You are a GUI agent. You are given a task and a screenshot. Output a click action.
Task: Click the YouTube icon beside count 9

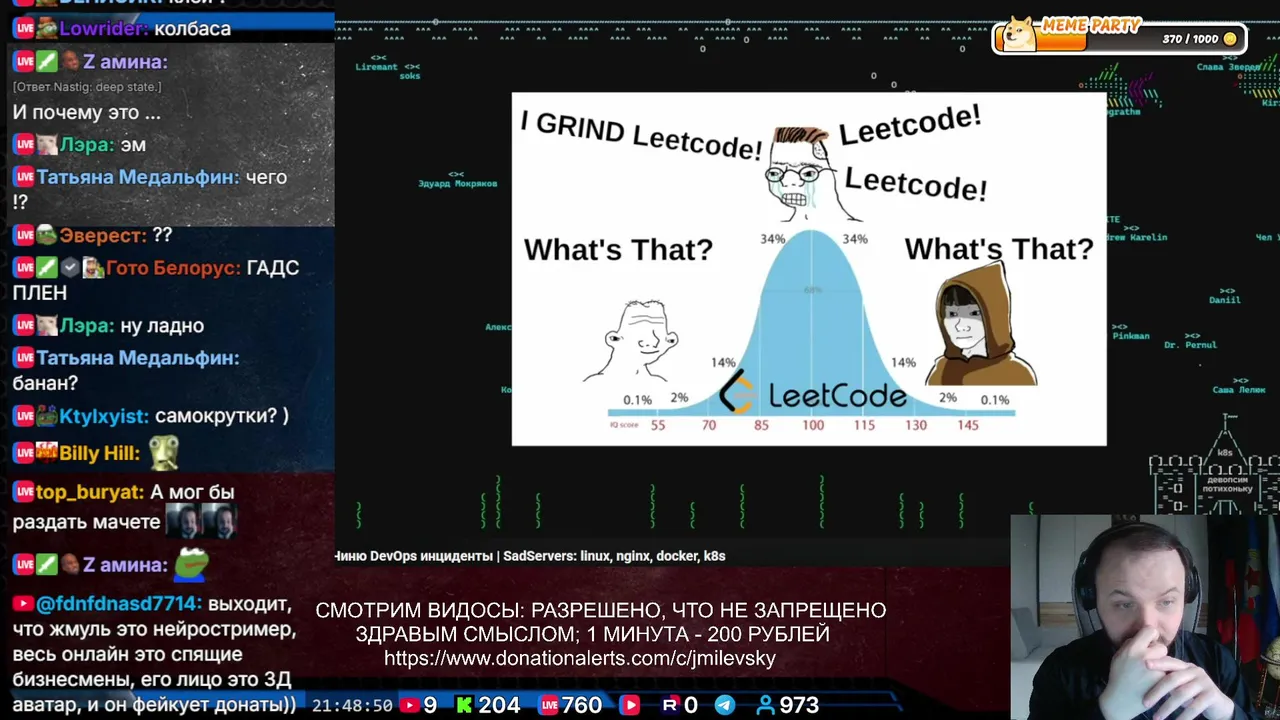[408, 705]
